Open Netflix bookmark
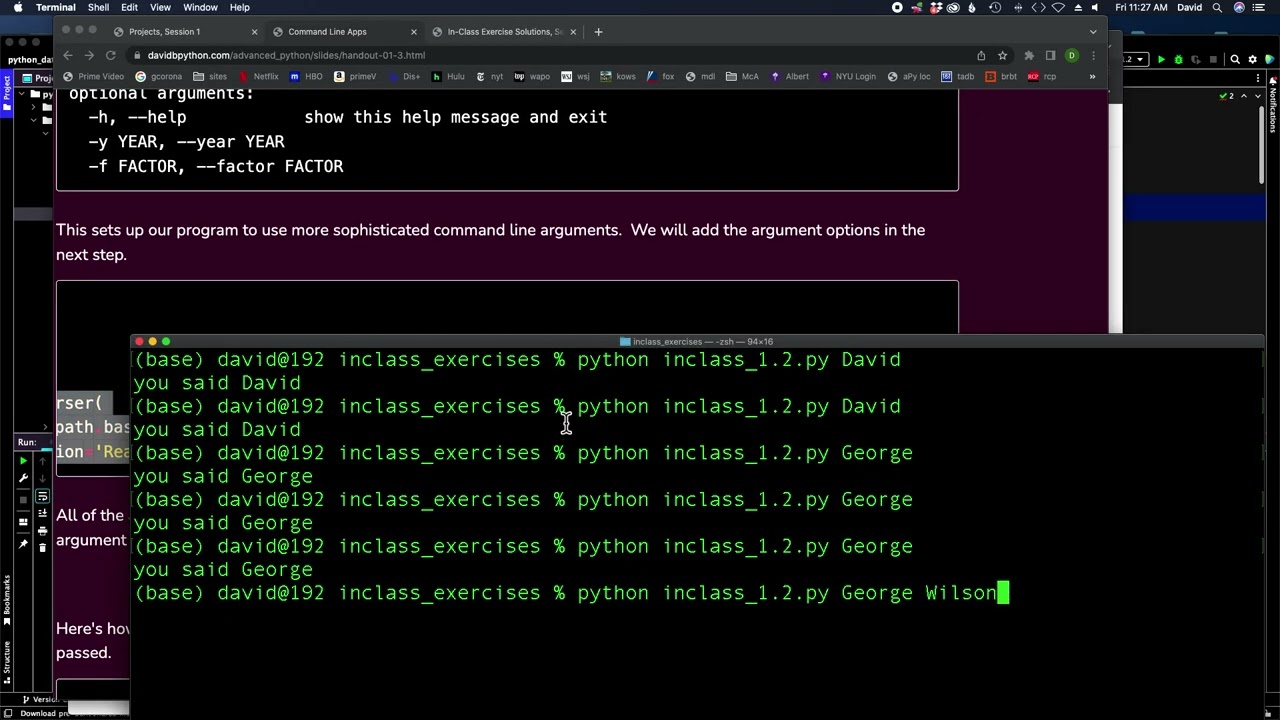This screenshot has width=1280, height=720. [259, 76]
